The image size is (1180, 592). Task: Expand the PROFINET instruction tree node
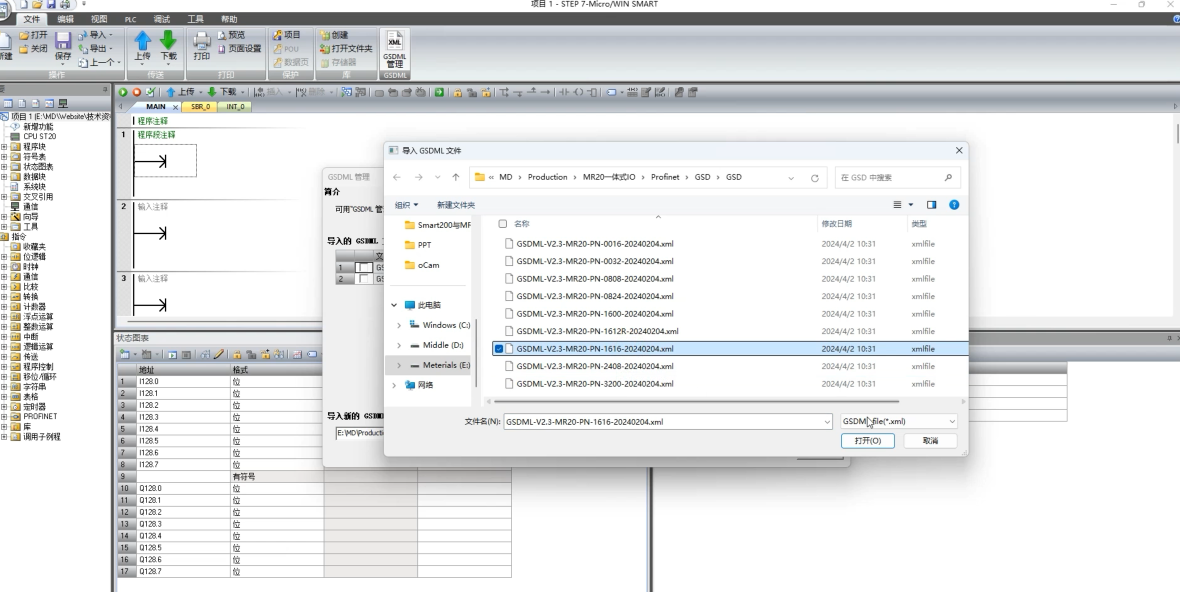(x=4, y=416)
